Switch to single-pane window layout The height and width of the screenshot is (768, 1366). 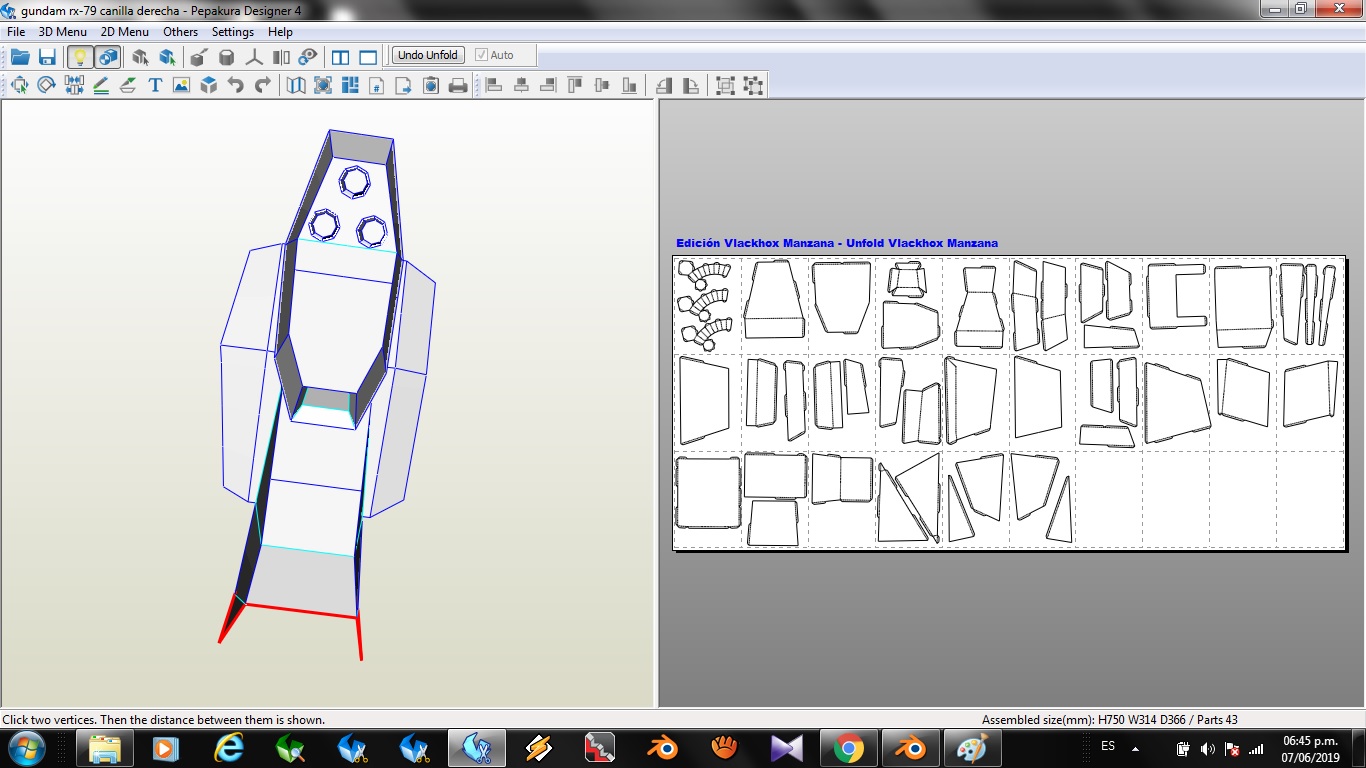click(x=368, y=56)
